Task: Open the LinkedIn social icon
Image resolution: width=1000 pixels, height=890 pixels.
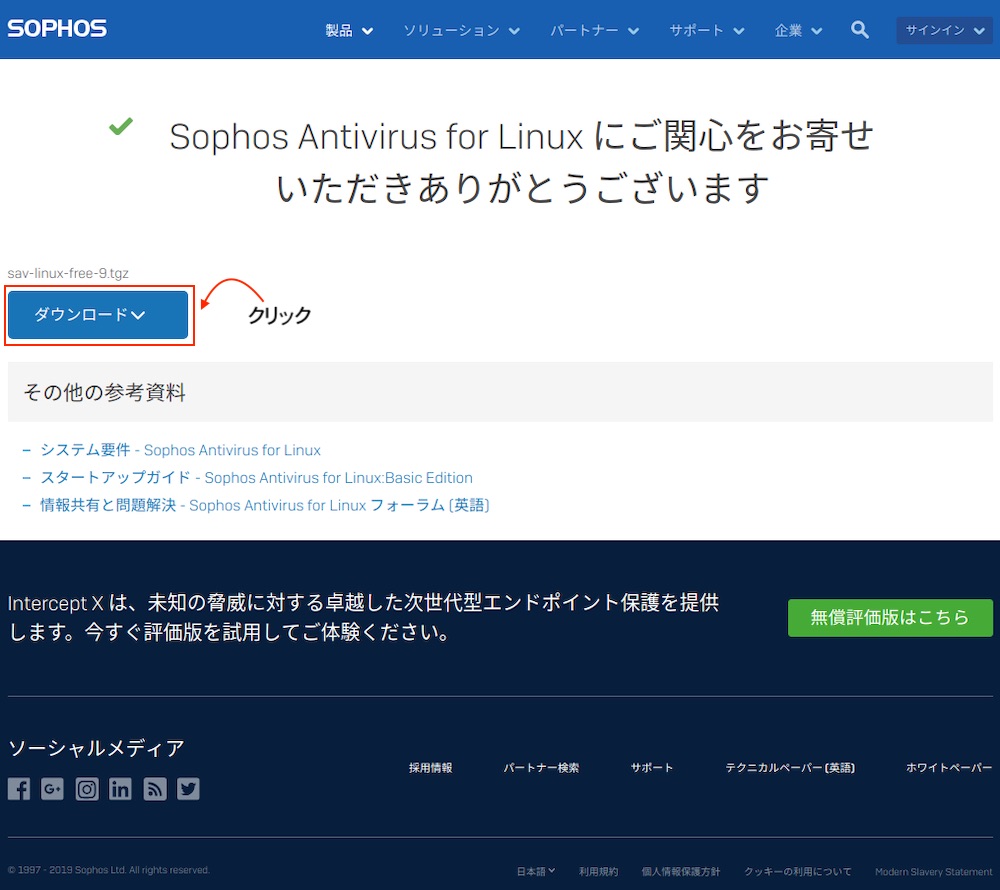Action: 120,789
